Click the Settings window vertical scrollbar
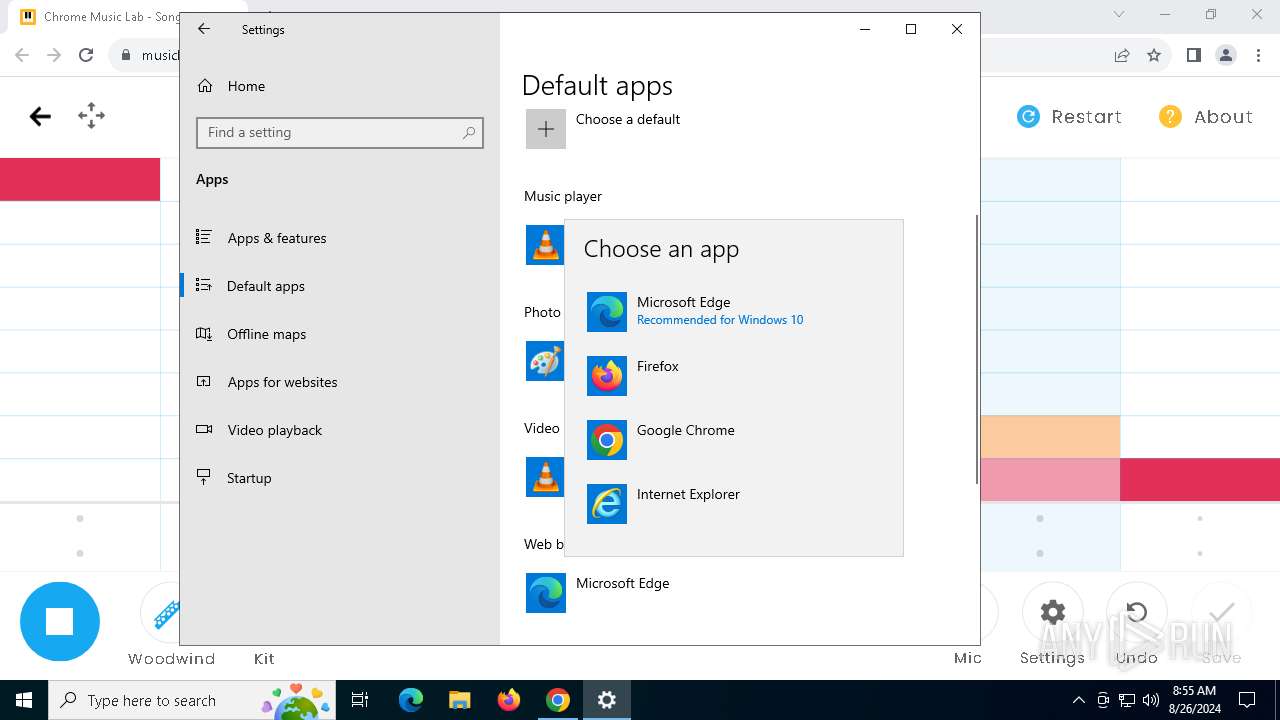Screen dimensions: 1280x720 (x=976, y=350)
